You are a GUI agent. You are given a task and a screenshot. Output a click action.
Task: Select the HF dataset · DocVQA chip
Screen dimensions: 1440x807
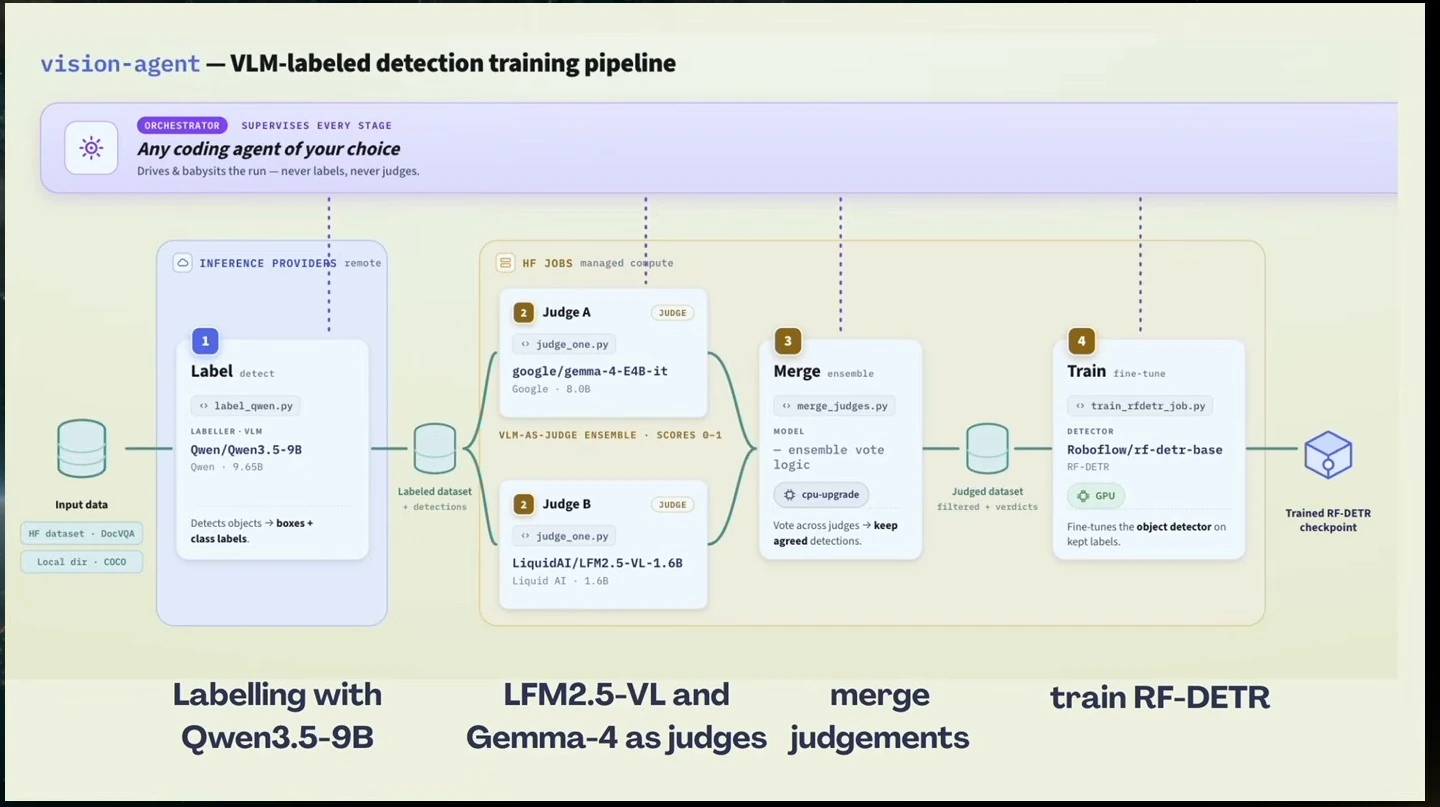(x=82, y=534)
